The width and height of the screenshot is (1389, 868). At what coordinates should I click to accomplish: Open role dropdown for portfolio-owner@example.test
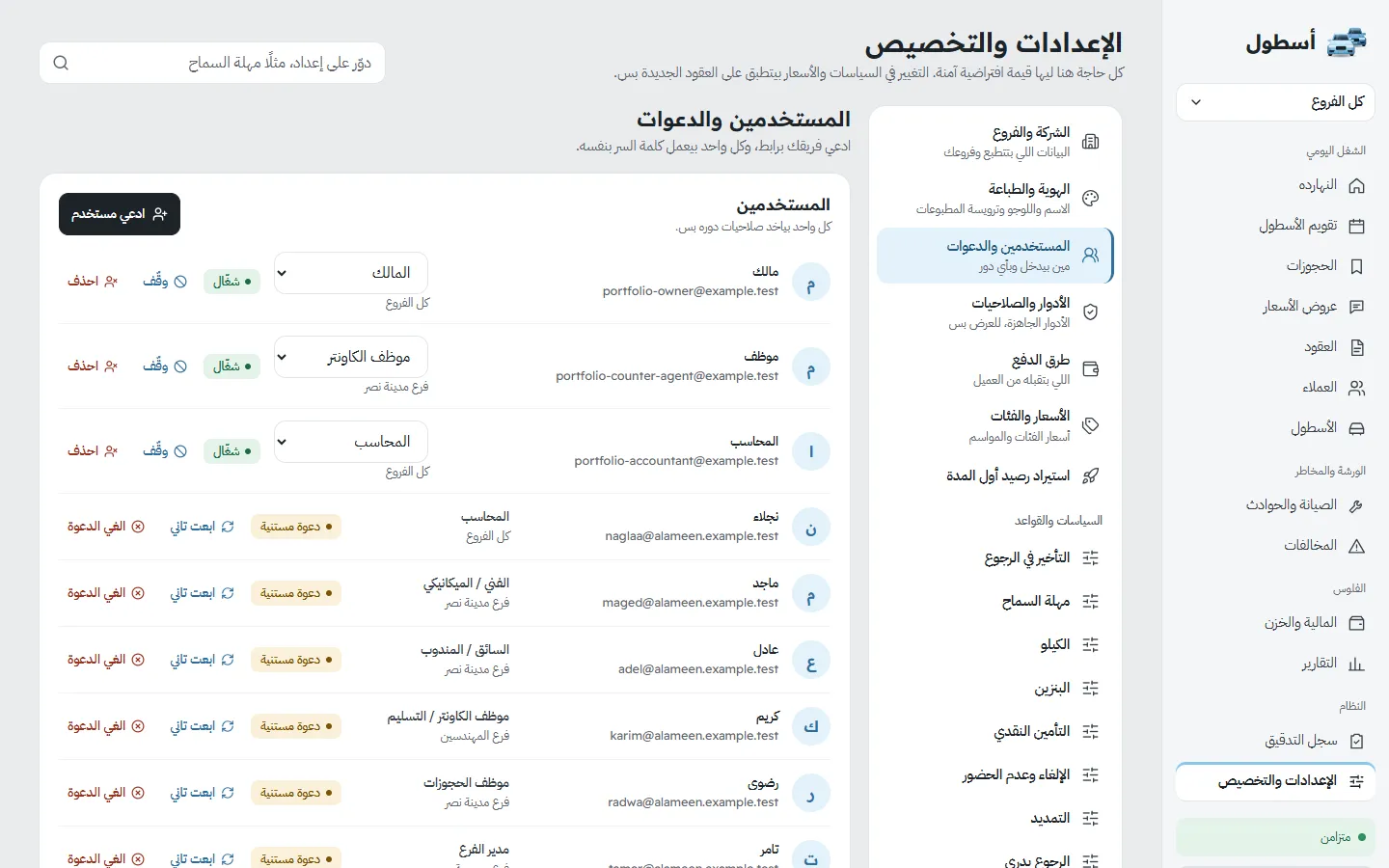[351, 273]
